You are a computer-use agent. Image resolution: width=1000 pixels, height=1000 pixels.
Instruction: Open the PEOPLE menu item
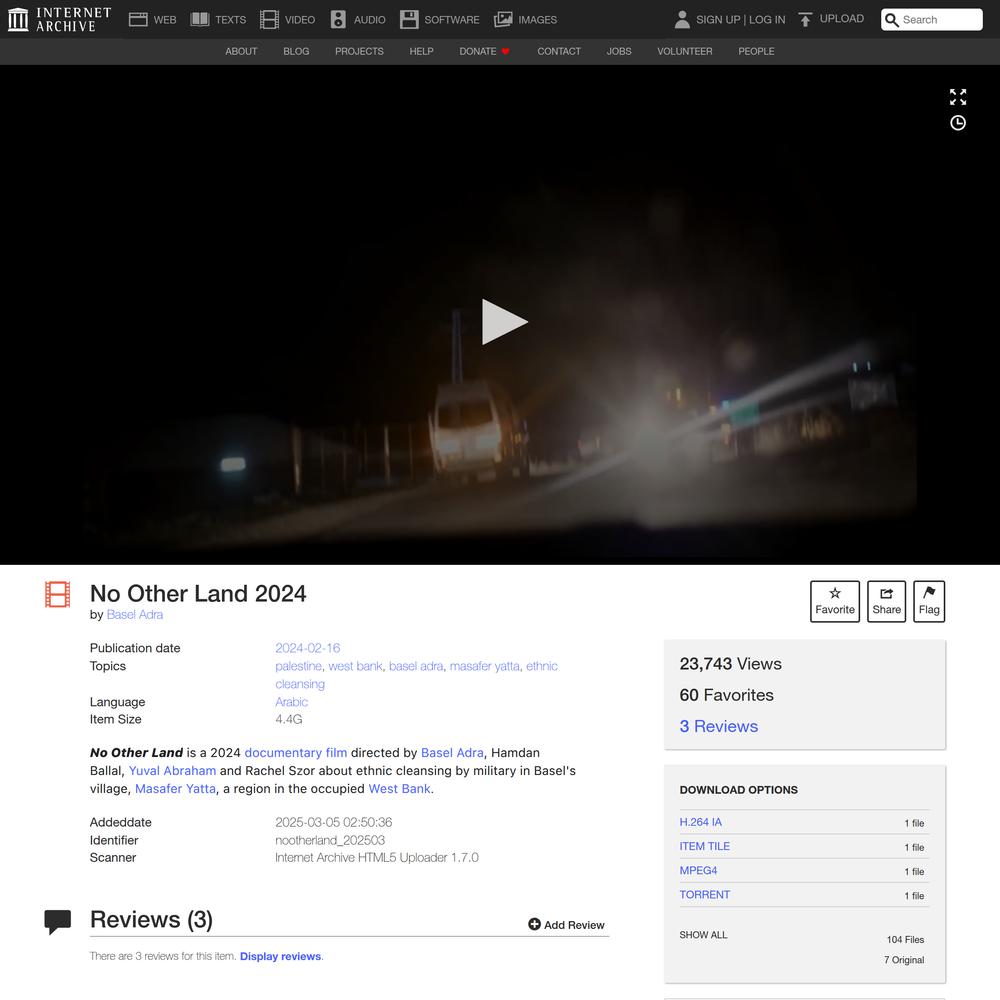756,51
